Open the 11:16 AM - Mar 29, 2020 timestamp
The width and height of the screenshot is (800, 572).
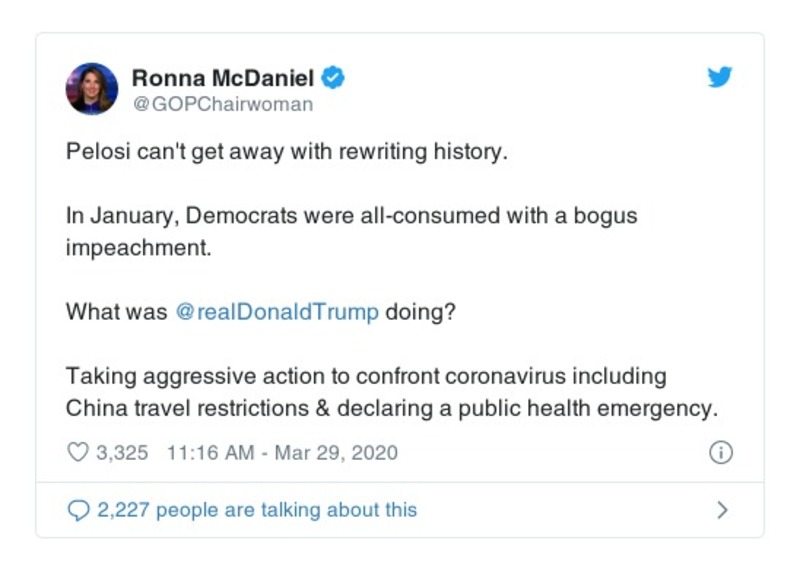coord(282,452)
